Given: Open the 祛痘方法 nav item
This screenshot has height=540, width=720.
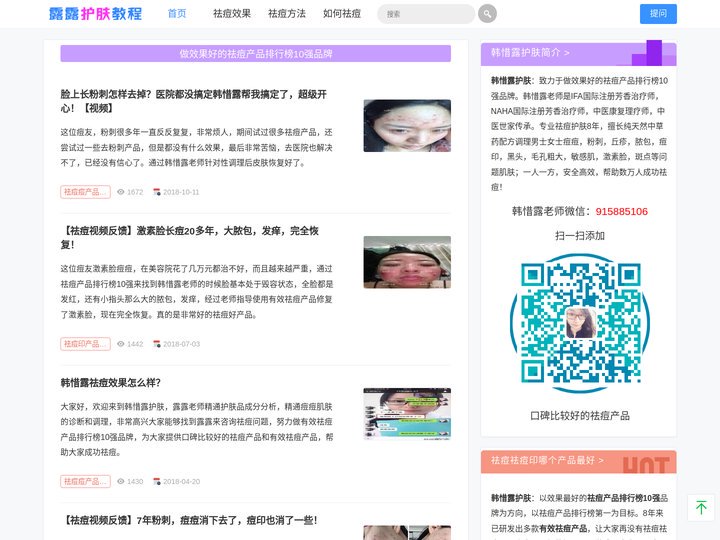Looking at the screenshot, I should 287,14.
